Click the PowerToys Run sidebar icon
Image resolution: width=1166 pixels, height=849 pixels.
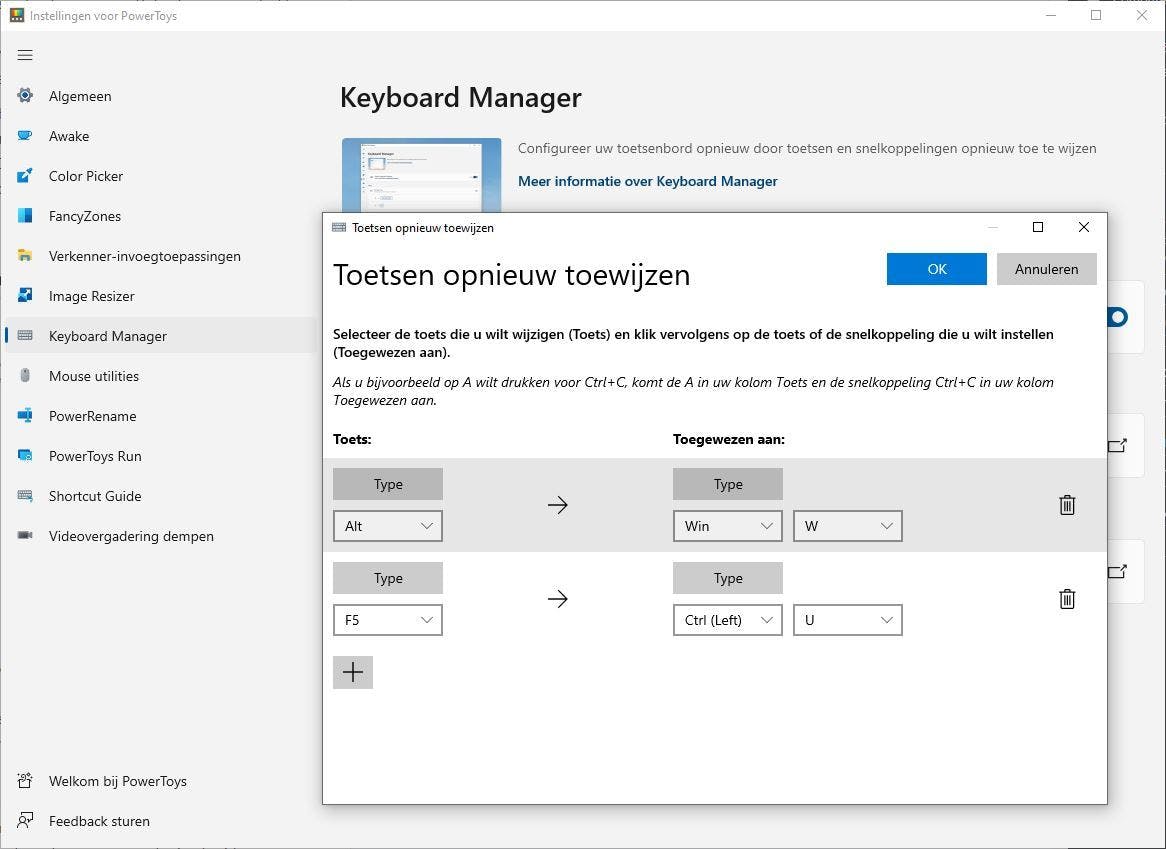[x=25, y=456]
